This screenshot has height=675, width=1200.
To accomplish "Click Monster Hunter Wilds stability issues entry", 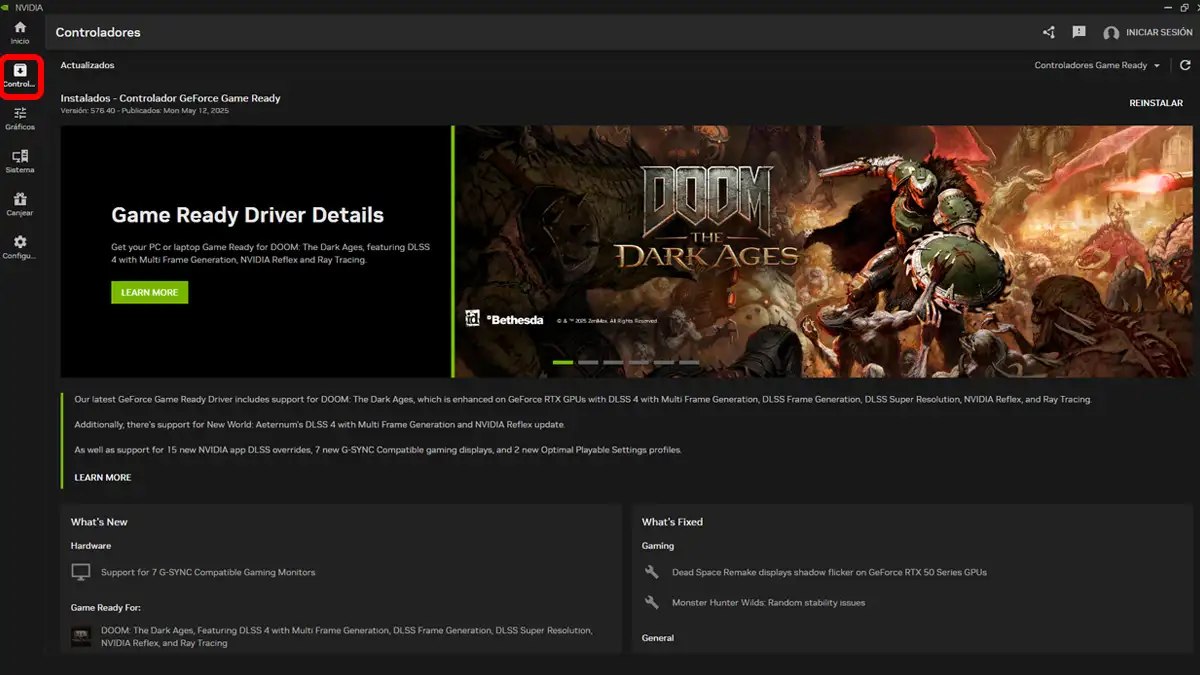I will (768, 603).
